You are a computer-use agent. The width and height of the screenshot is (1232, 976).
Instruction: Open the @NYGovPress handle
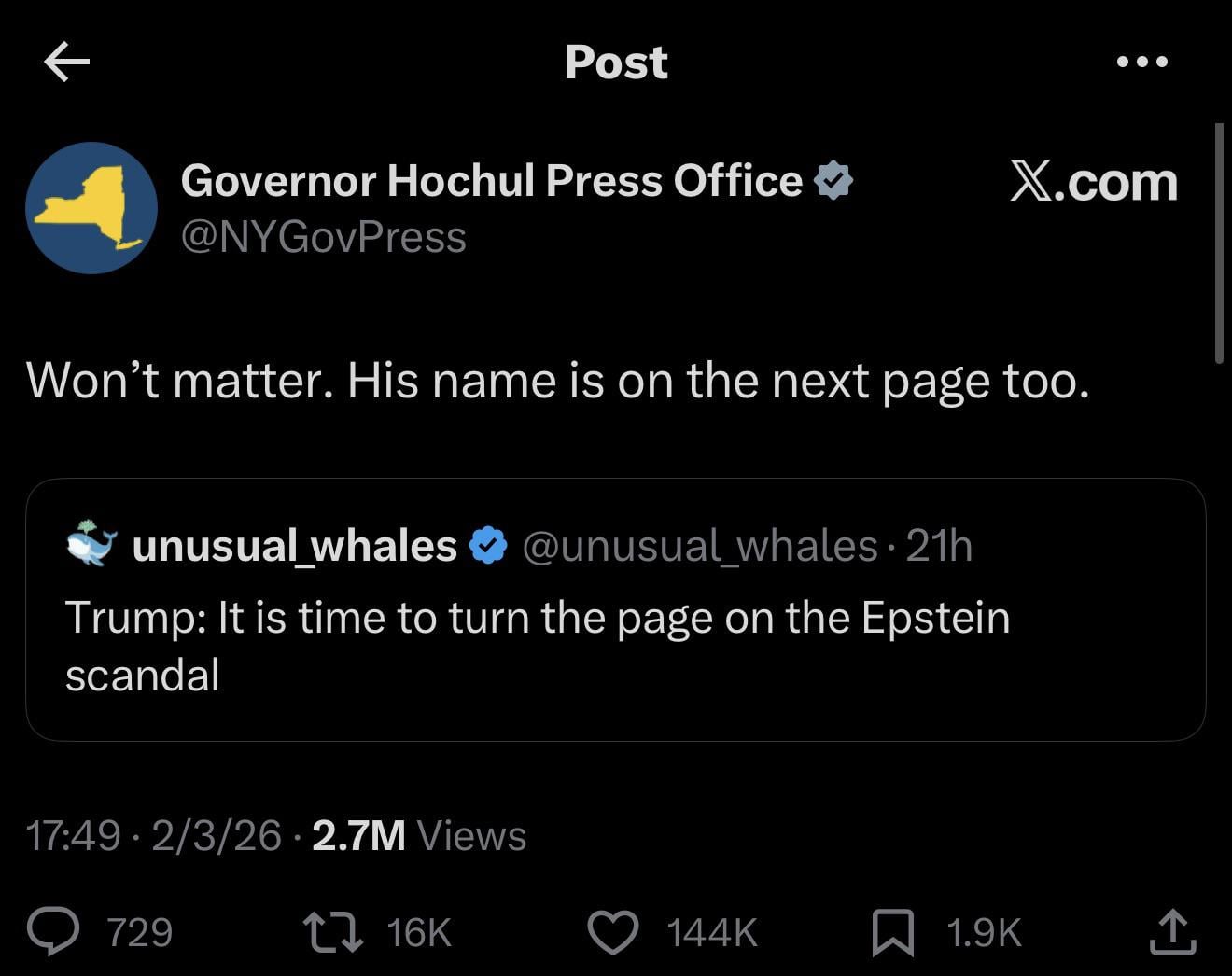[323, 237]
